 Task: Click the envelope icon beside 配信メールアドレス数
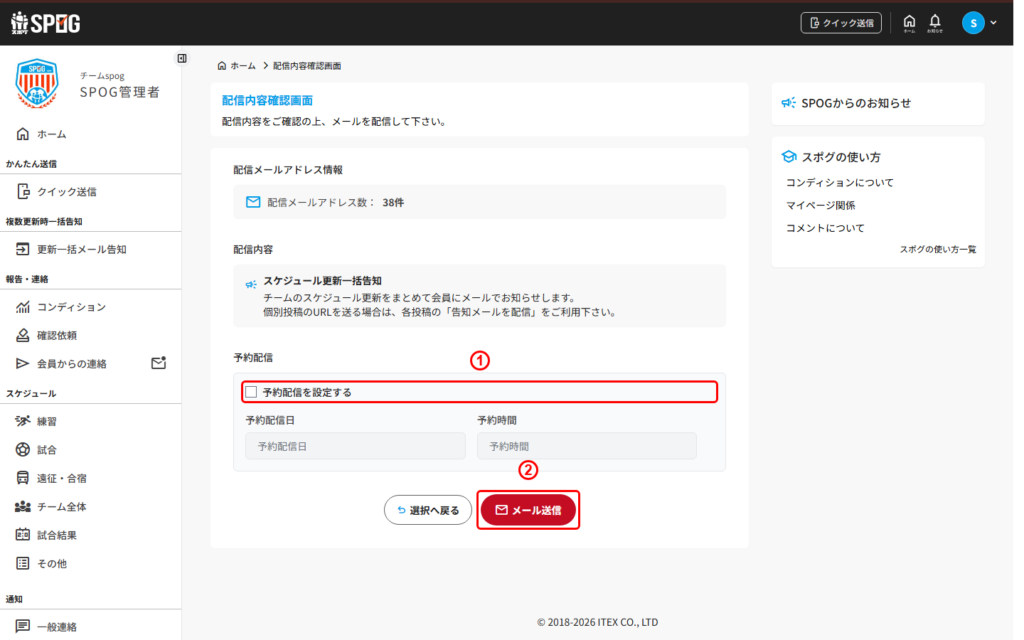coord(253,202)
